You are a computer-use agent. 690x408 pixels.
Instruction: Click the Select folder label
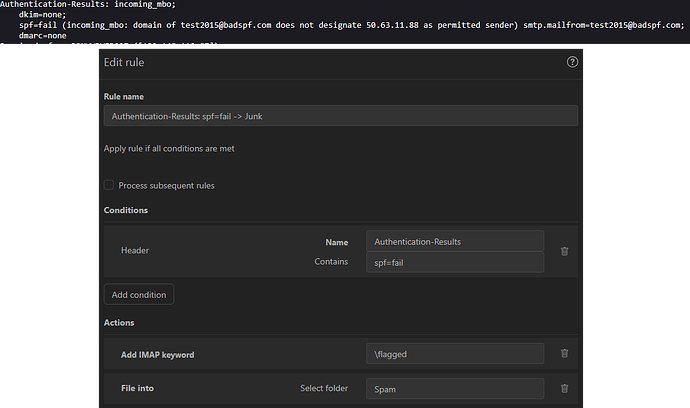tap(324, 388)
